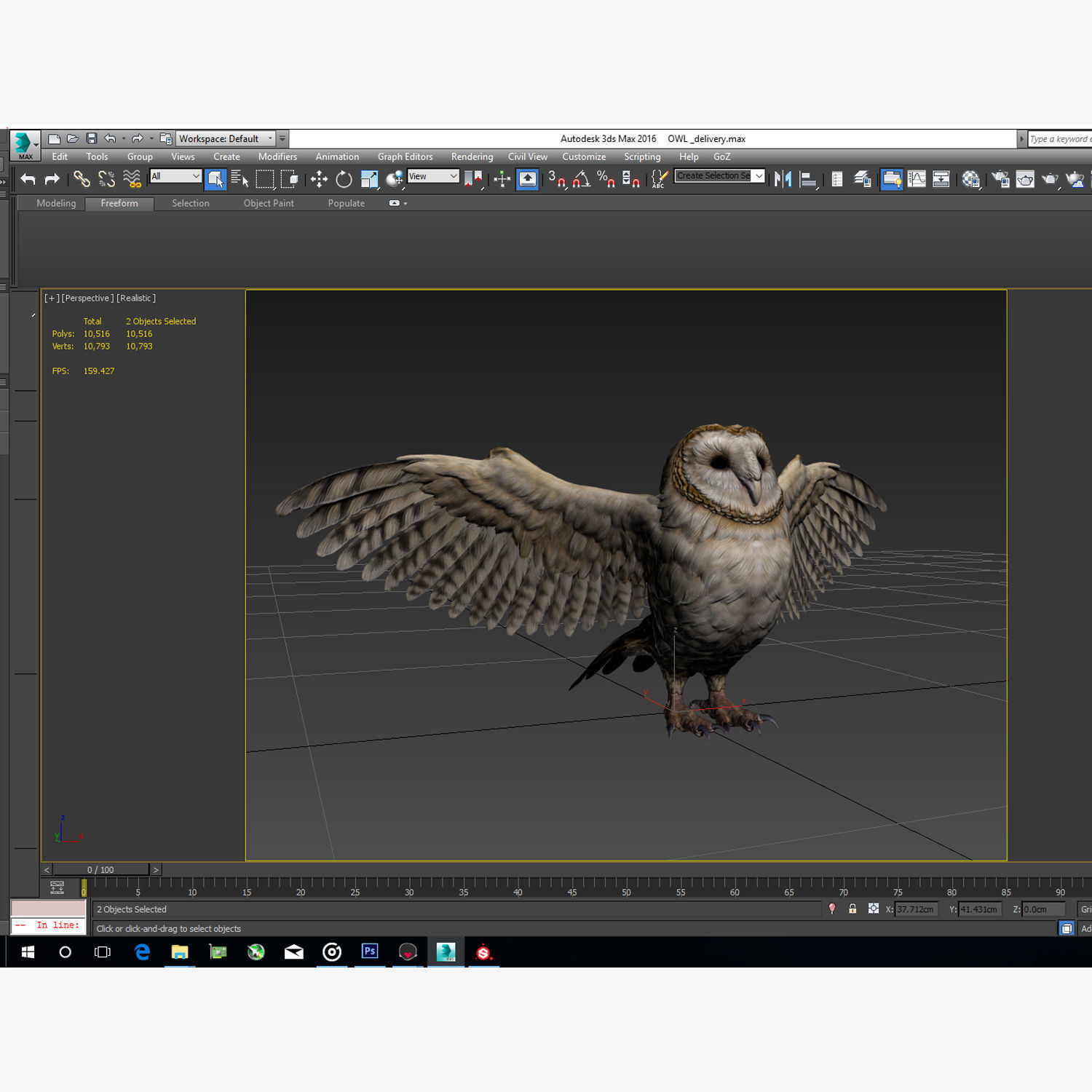
Task: Click the Select and Manipulate icon
Action: (502, 179)
